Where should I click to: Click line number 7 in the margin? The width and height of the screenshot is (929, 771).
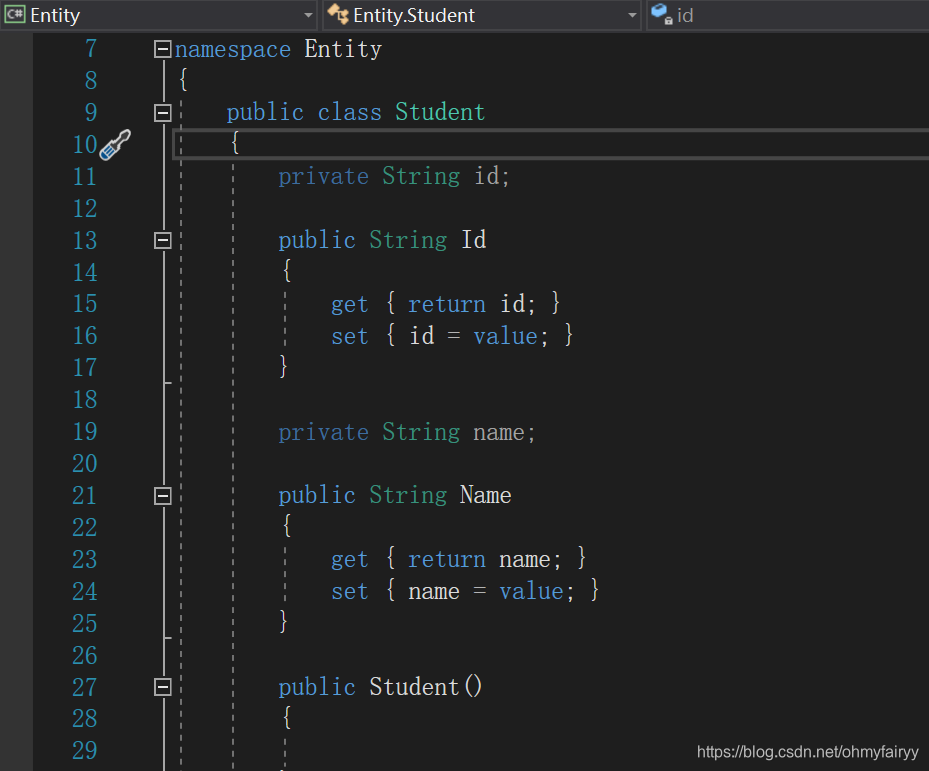(x=91, y=49)
